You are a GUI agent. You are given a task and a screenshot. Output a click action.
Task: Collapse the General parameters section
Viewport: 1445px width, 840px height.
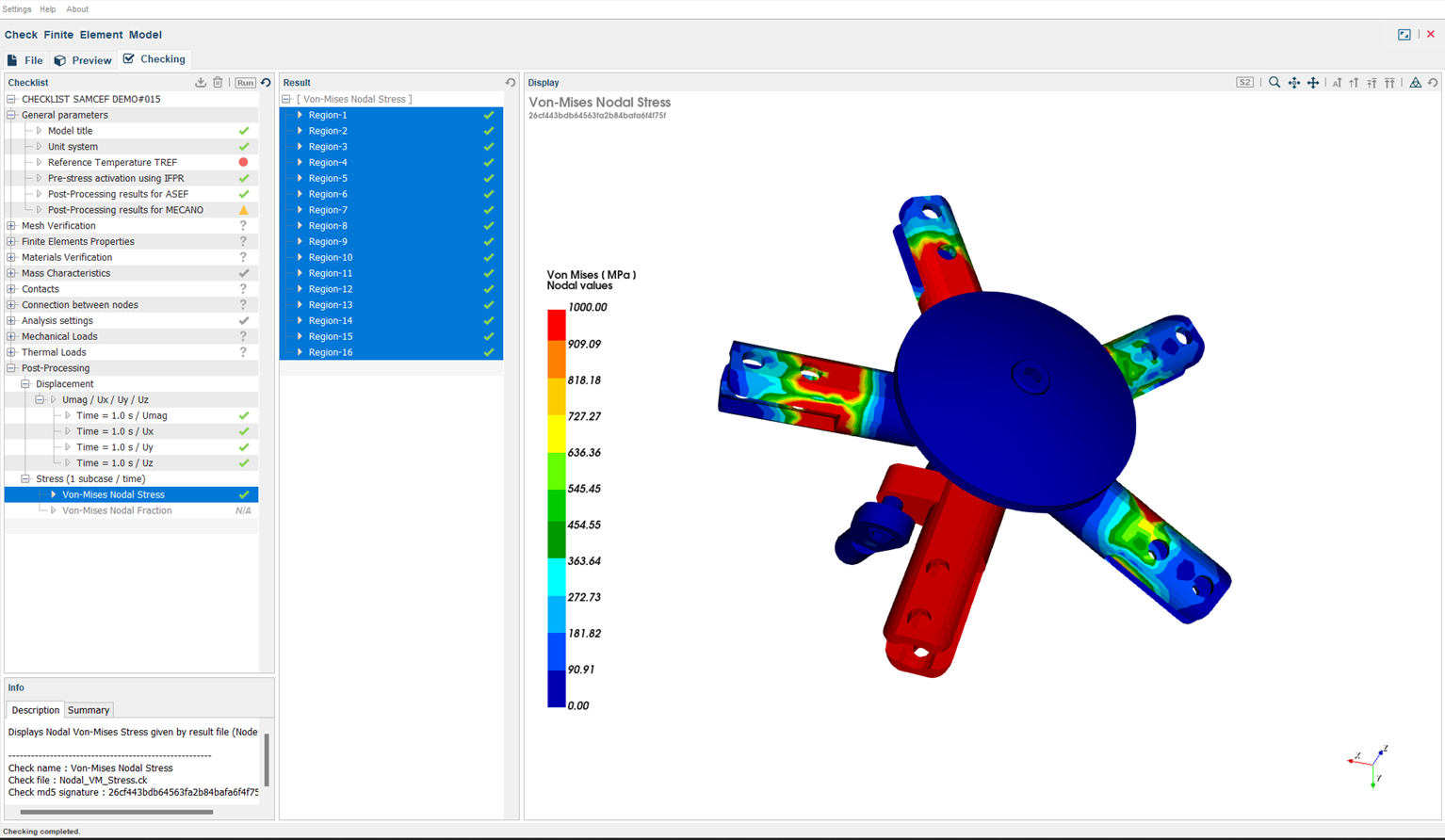pos(11,115)
